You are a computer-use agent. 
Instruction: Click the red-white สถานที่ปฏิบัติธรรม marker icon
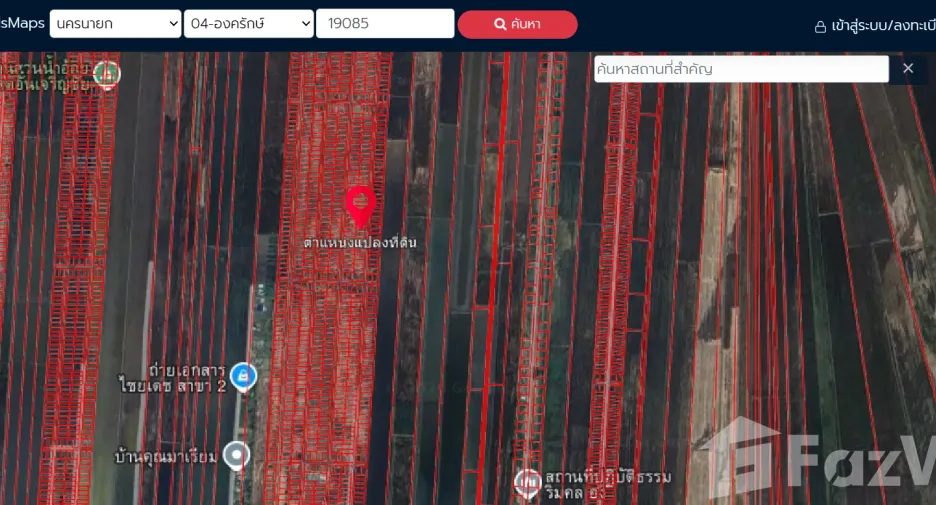click(x=528, y=482)
